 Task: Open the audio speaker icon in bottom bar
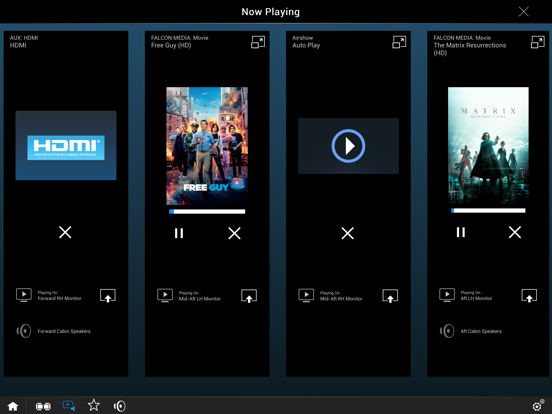[120, 406]
